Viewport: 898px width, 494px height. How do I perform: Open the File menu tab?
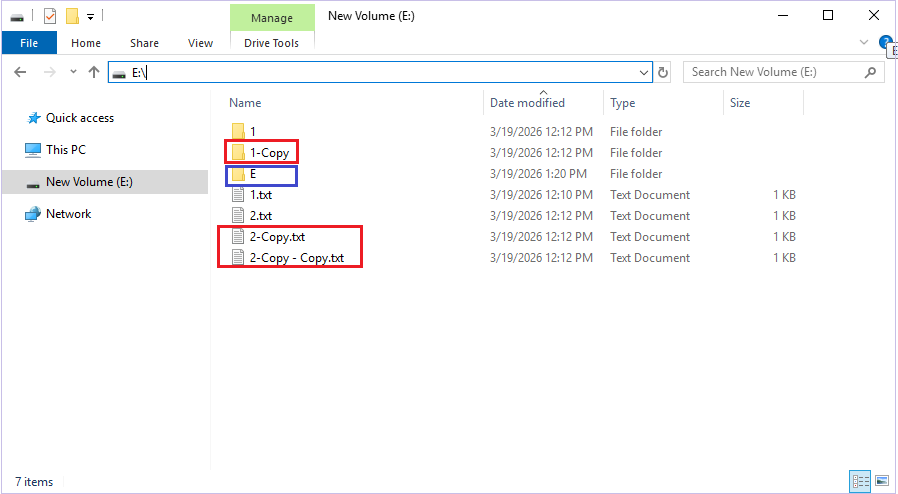tap(29, 43)
